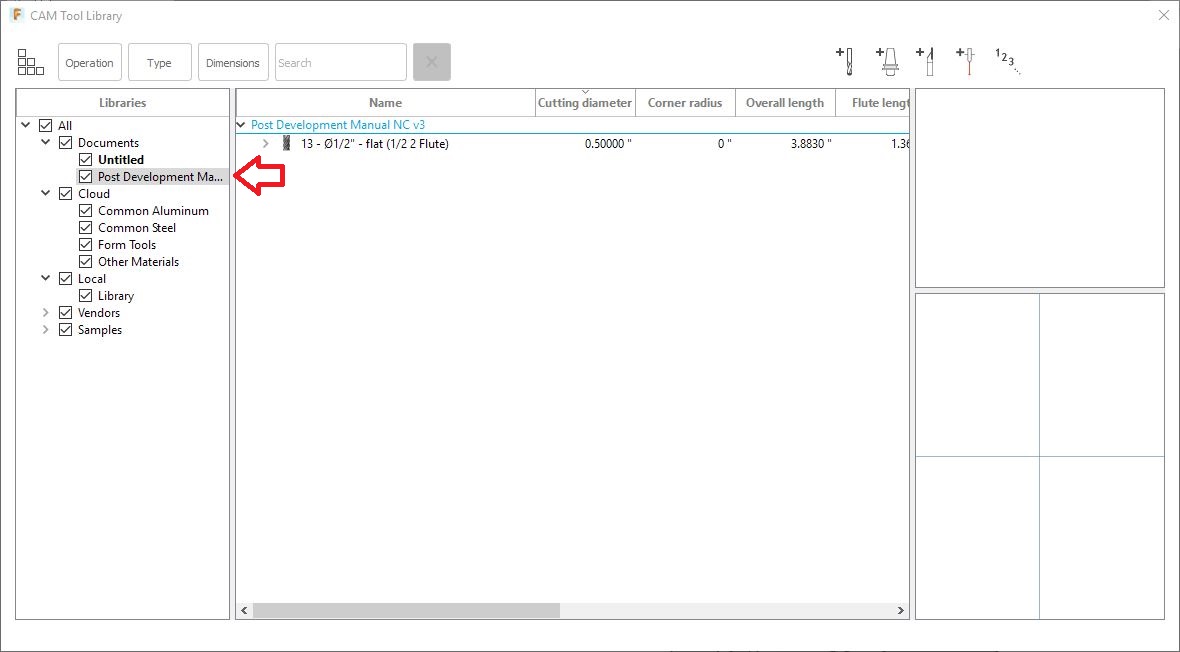Uncheck the Untitled document library
The image size is (1180, 652).
85,159
